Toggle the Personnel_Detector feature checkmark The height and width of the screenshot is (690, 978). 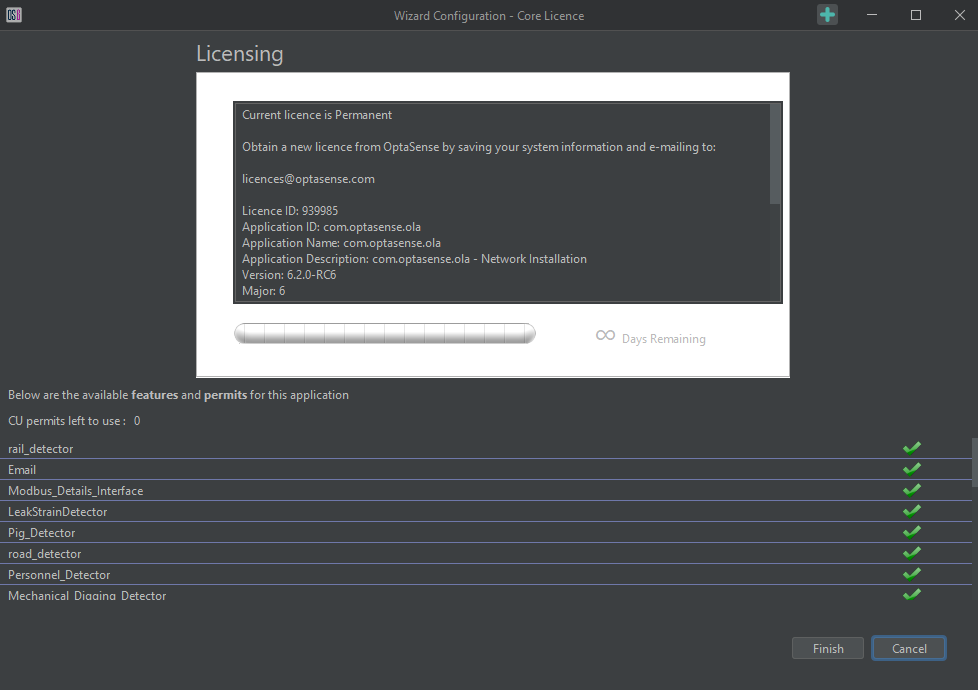[x=911, y=573]
